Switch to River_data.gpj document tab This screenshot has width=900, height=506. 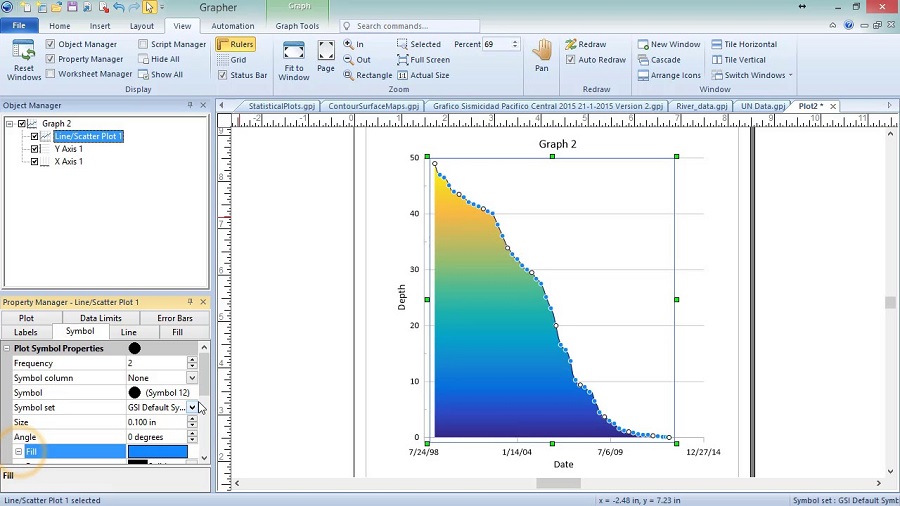pos(701,106)
